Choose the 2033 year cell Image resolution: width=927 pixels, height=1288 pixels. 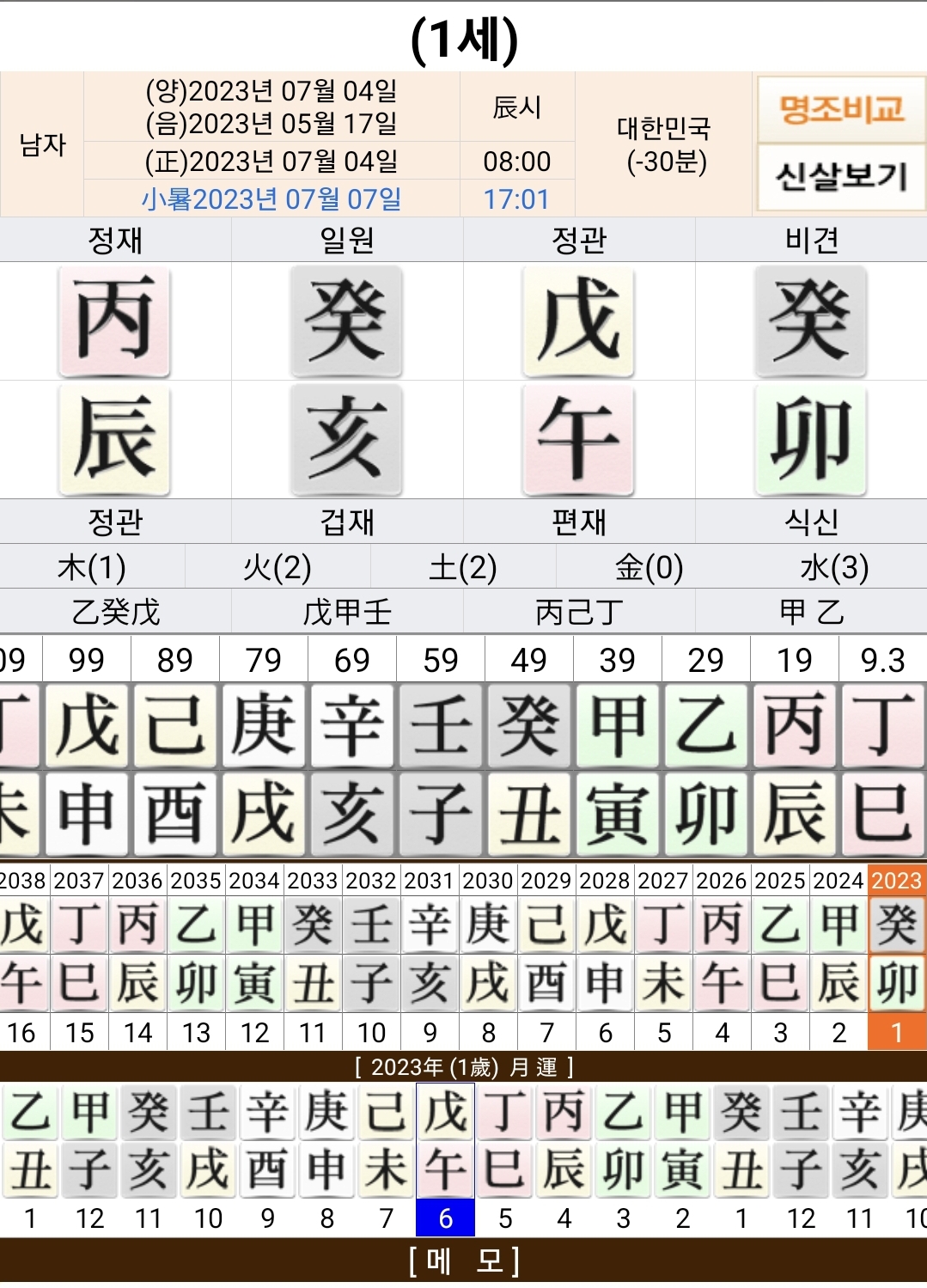coord(313,881)
